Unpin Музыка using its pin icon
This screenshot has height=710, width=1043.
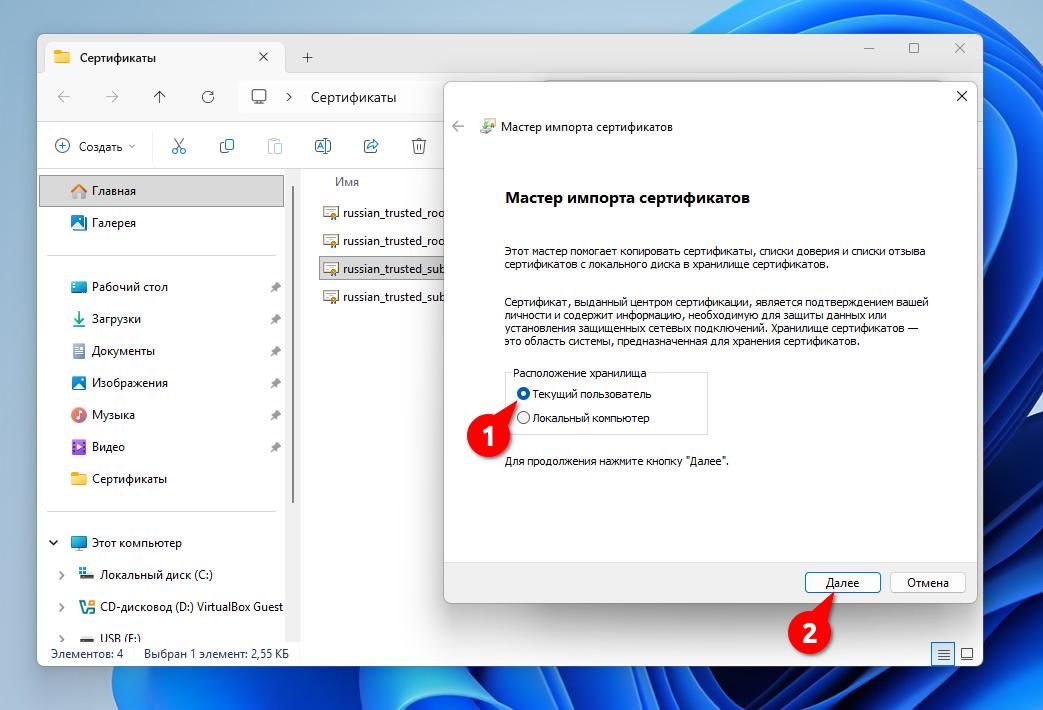[275, 415]
